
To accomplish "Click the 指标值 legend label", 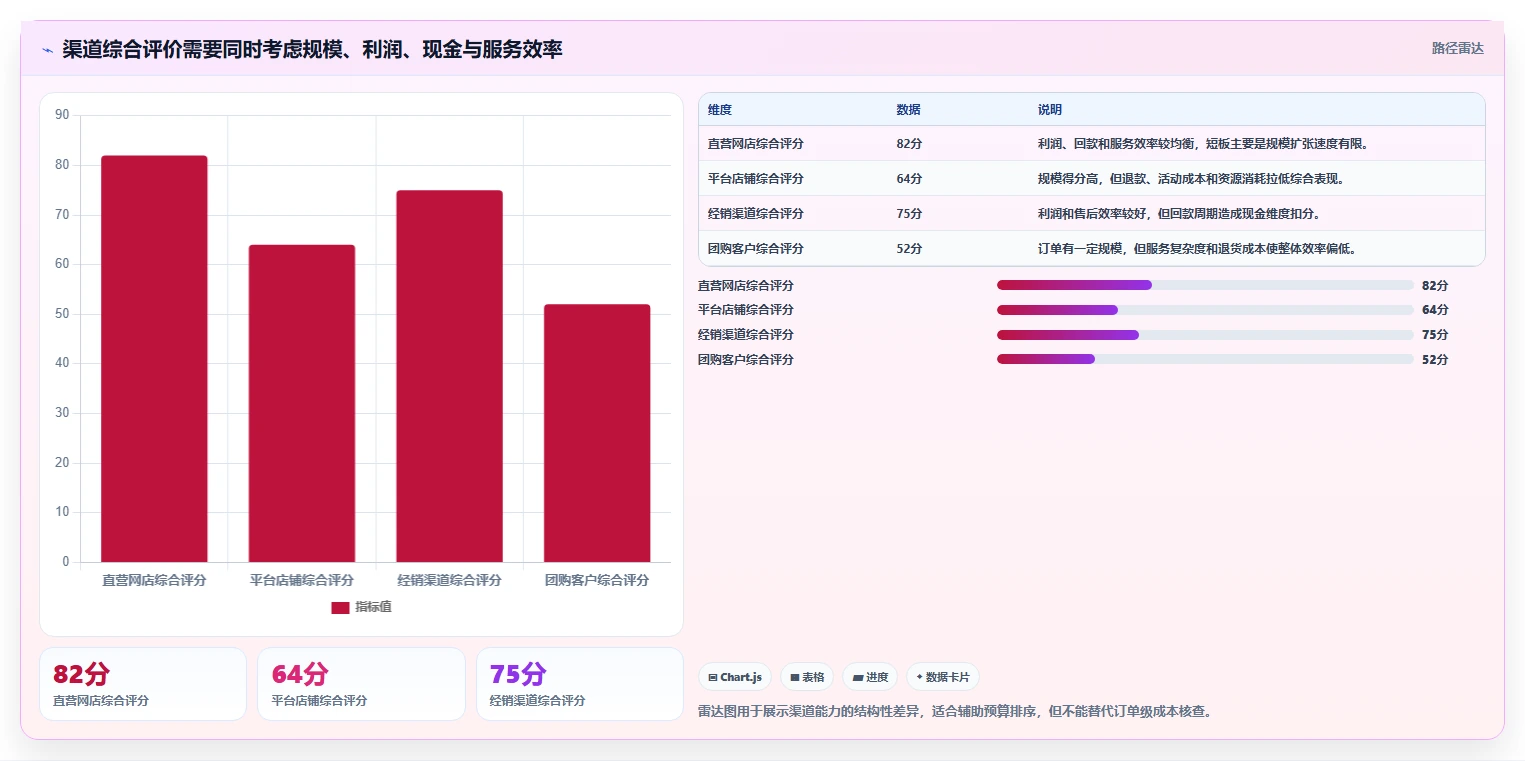I will pos(373,608).
